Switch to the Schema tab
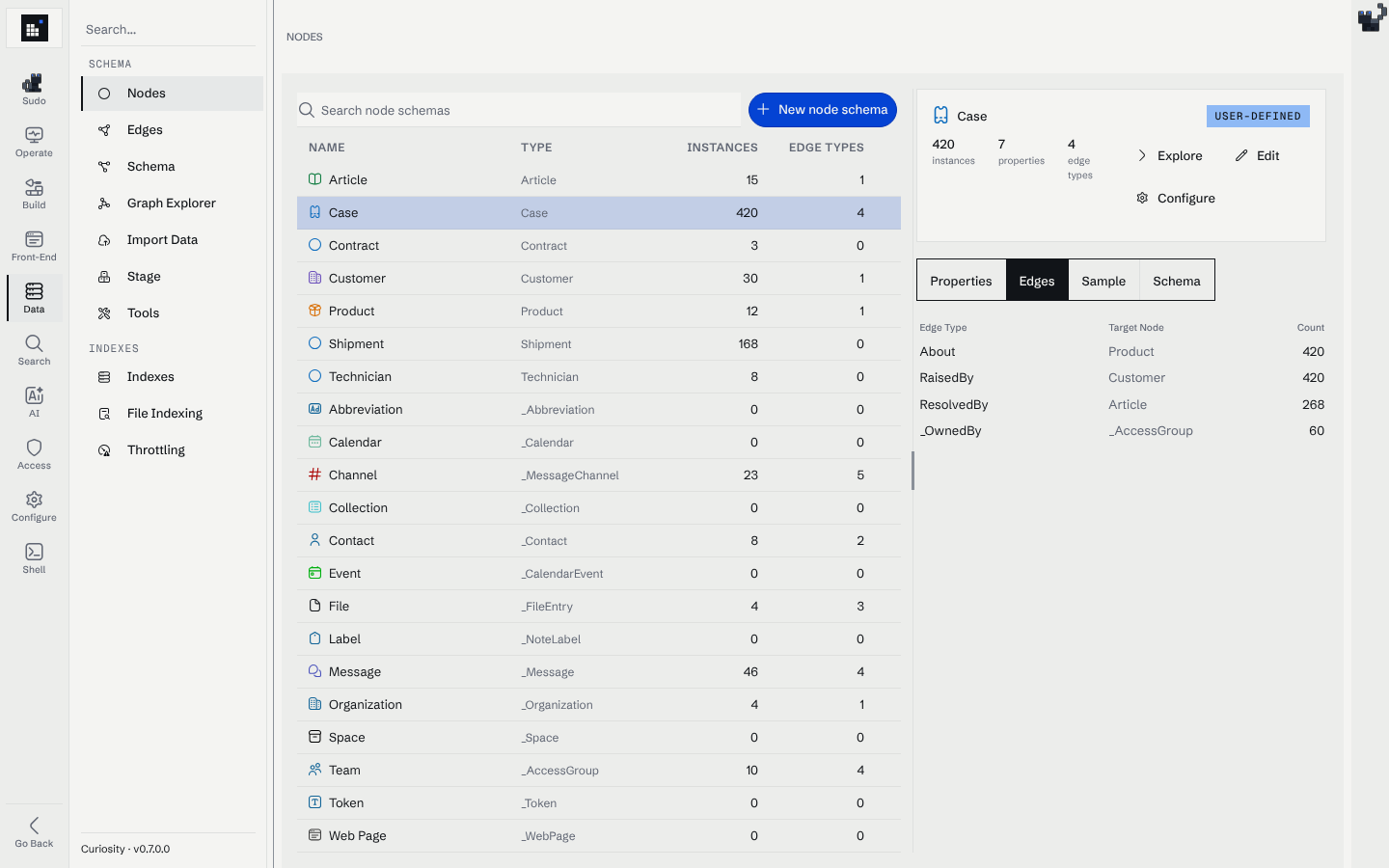The height and width of the screenshot is (868, 1389). click(1177, 281)
